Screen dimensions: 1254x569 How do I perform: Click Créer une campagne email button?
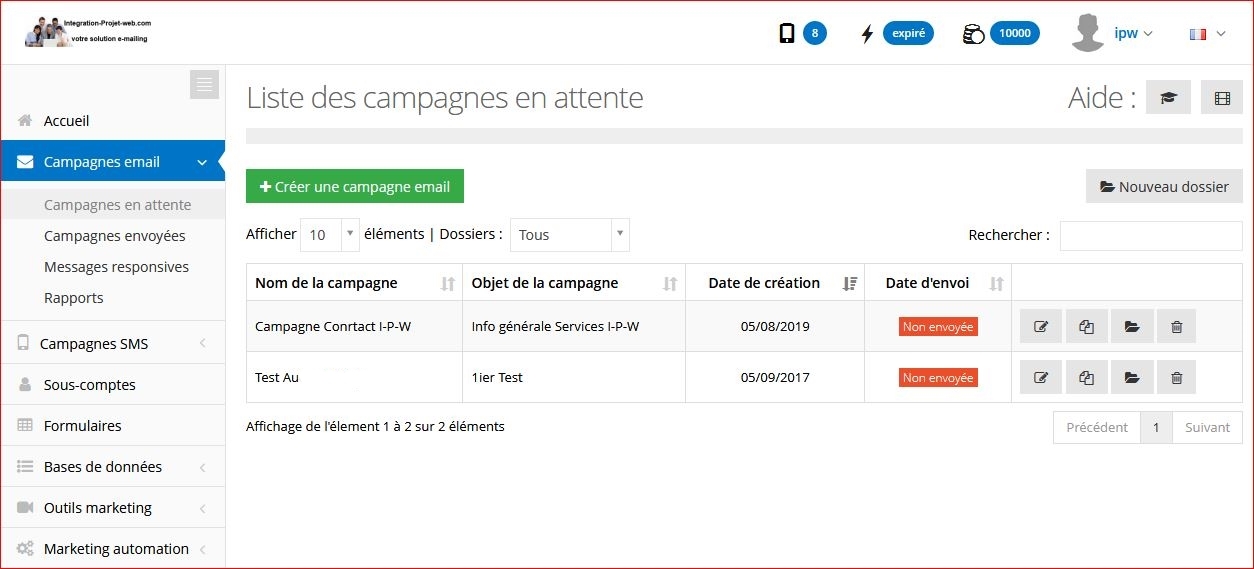coord(355,186)
